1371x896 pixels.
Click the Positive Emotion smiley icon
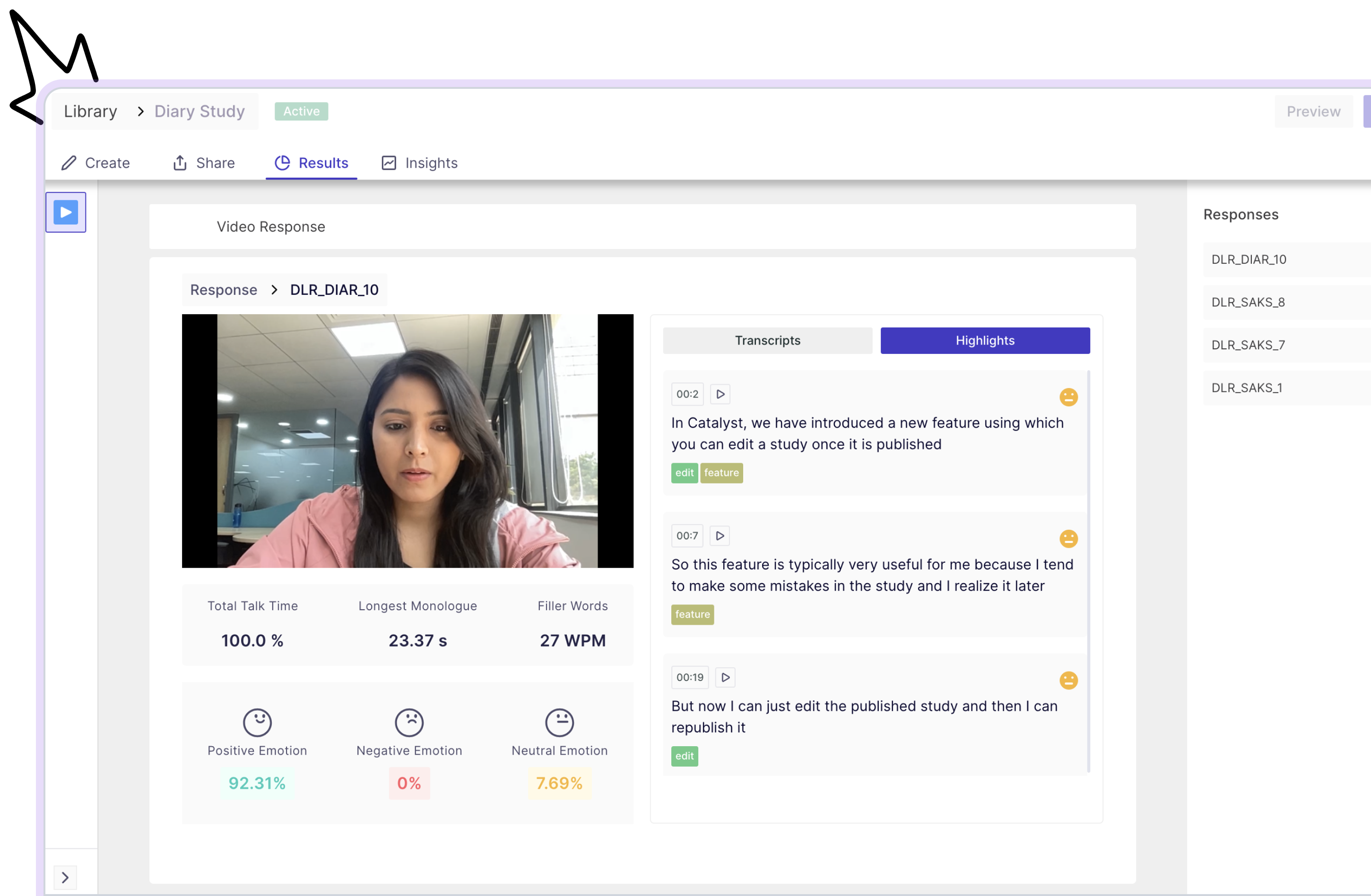257,722
